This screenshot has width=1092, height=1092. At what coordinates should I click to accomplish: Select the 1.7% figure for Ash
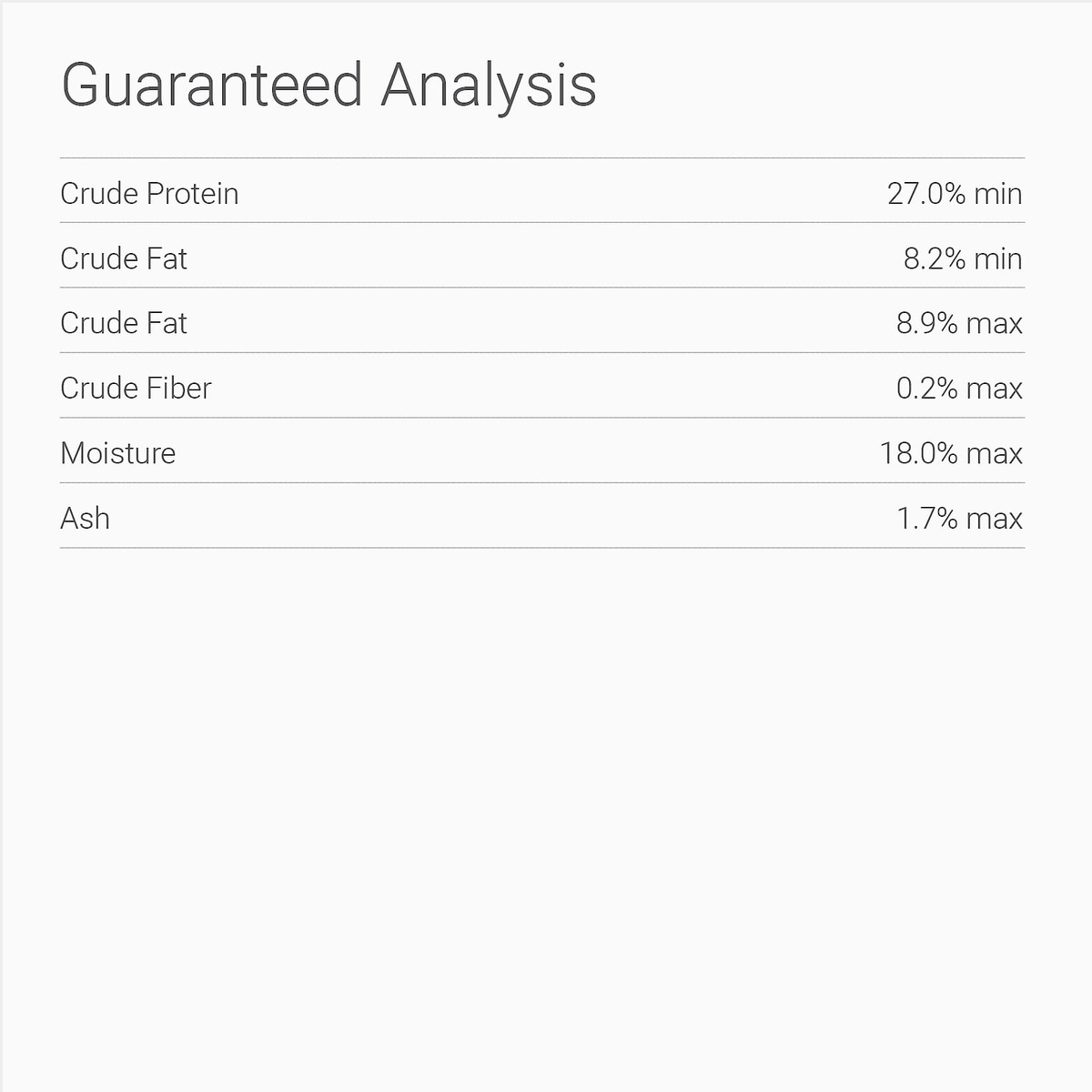tap(927, 519)
